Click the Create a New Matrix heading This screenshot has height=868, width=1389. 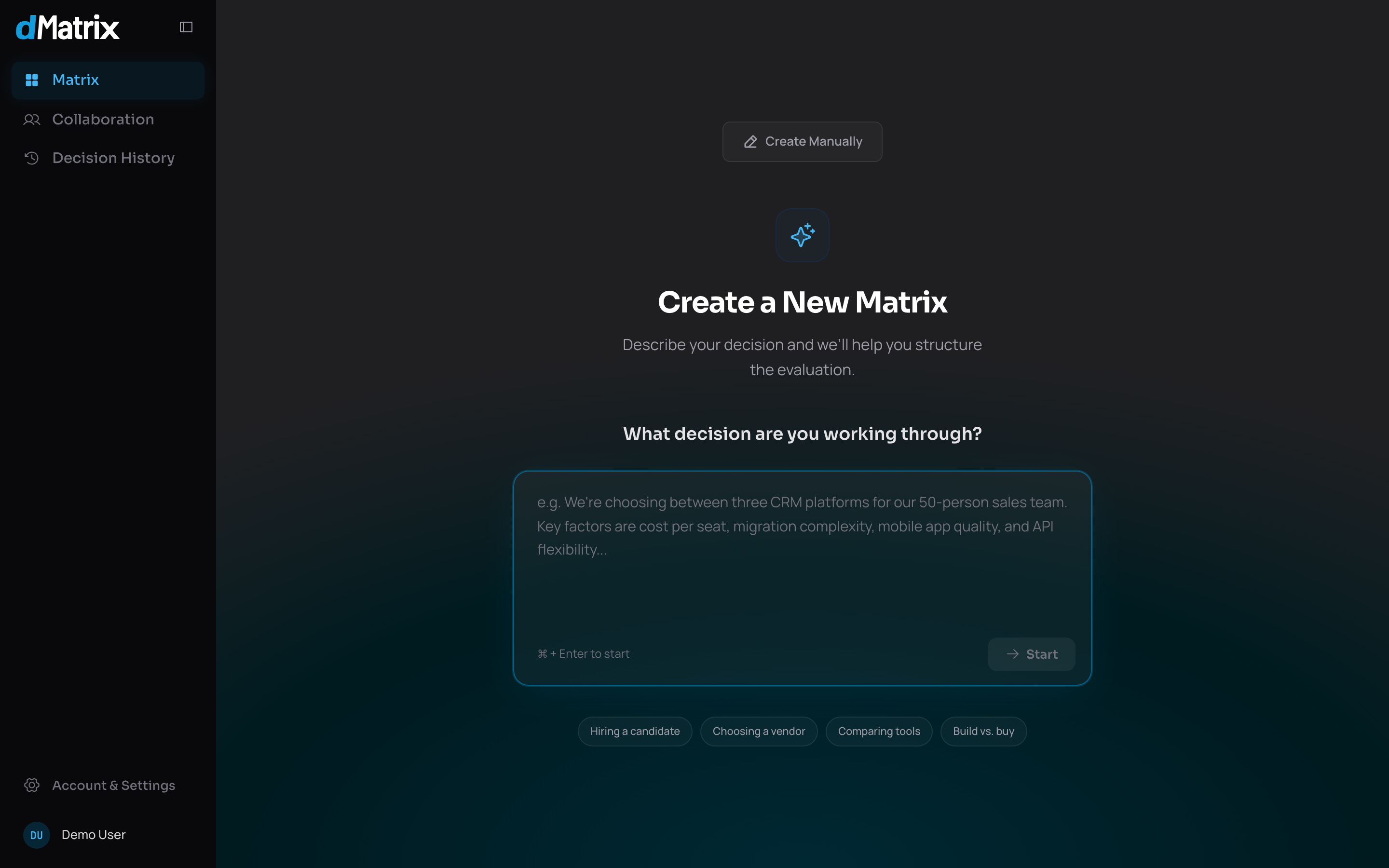[802, 302]
